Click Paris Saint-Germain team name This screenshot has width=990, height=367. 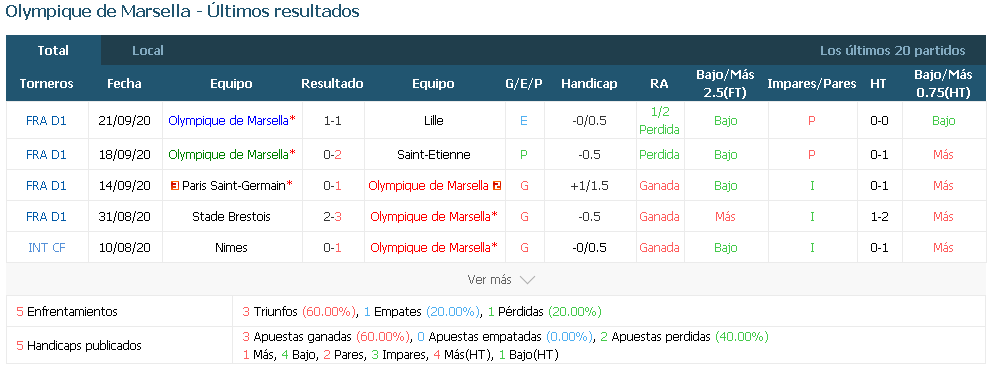[234, 186]
